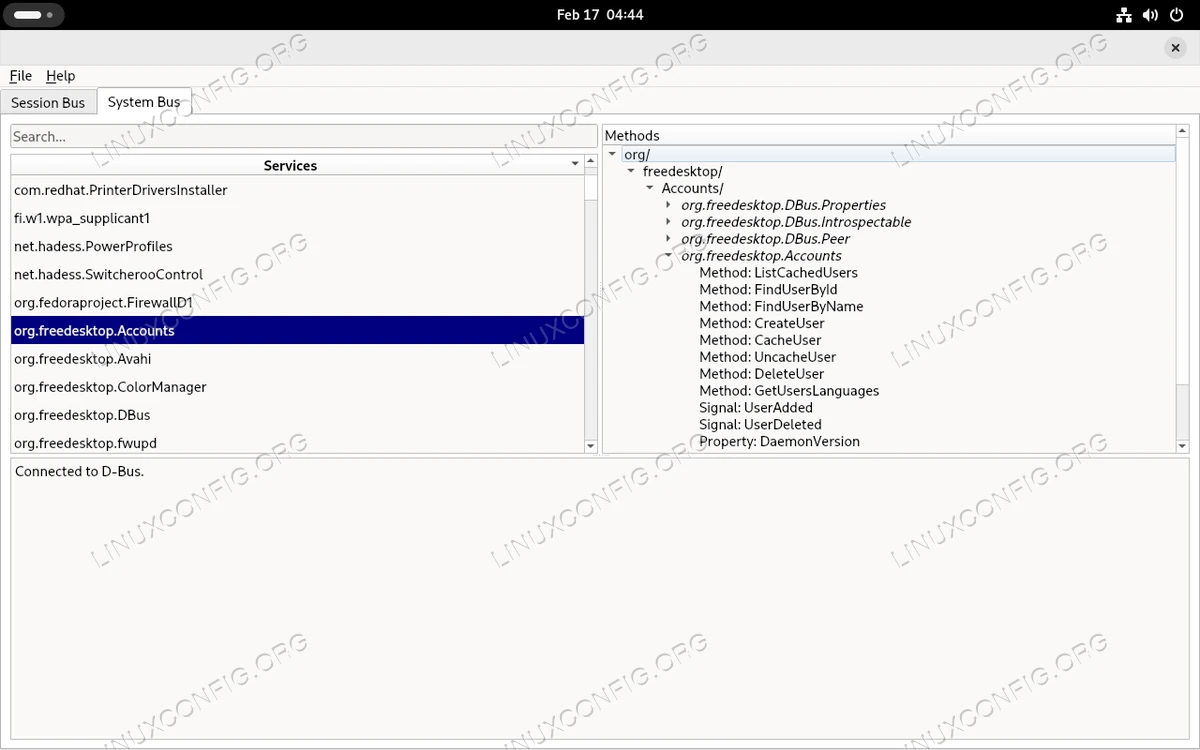This screenshot has height=750, width=1200.
Task: Open the File menu
Action: [x=21, y=76]
